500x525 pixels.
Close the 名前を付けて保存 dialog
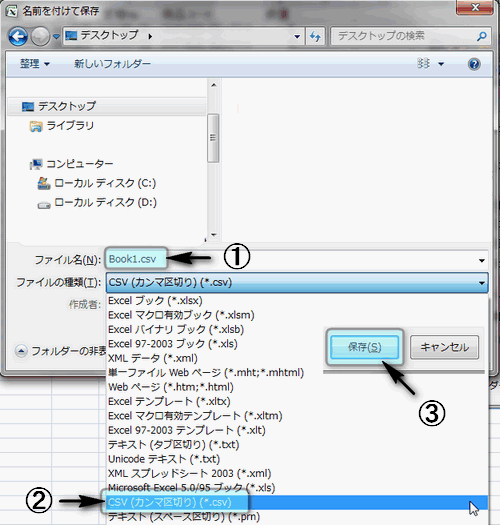(475, 7)
